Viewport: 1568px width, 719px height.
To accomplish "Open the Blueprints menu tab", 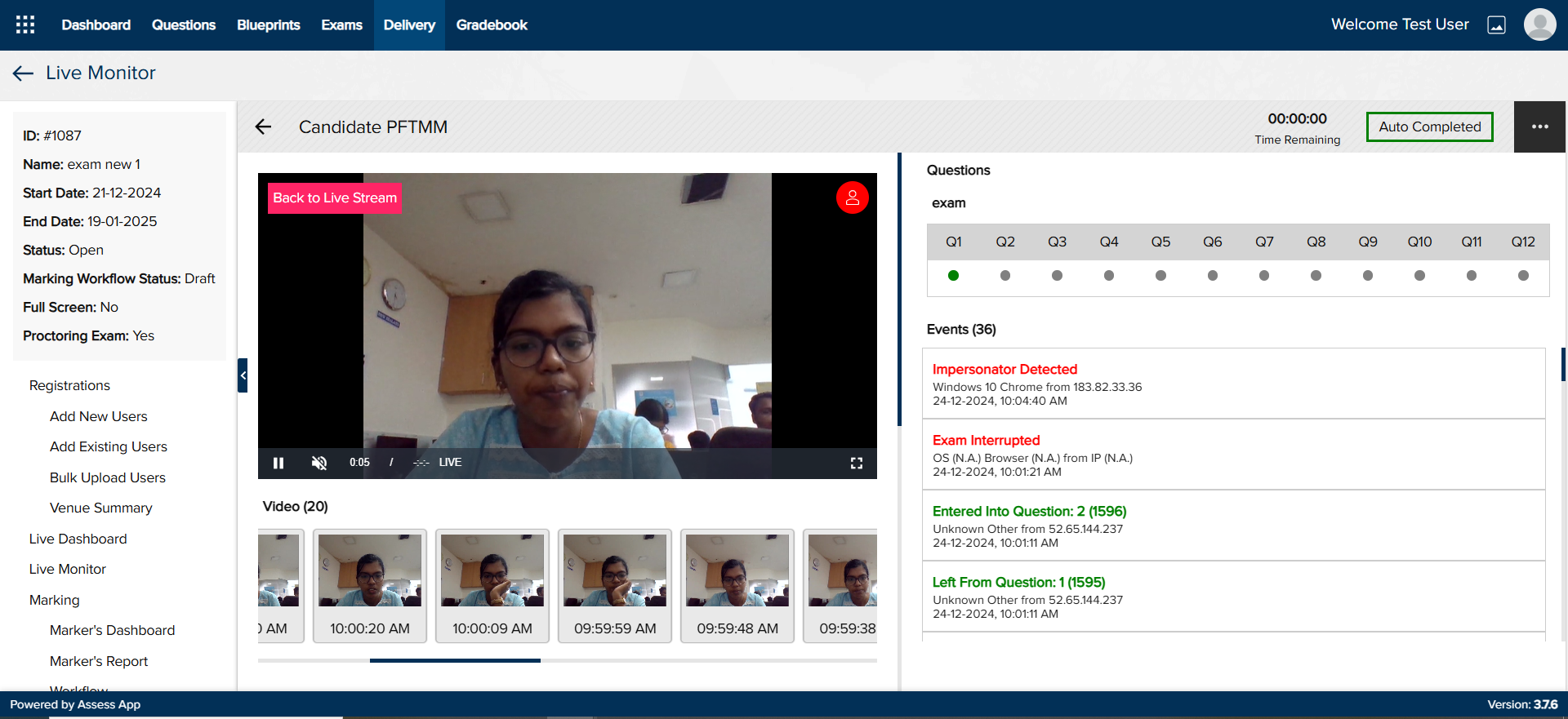I will tap(268, 25).
